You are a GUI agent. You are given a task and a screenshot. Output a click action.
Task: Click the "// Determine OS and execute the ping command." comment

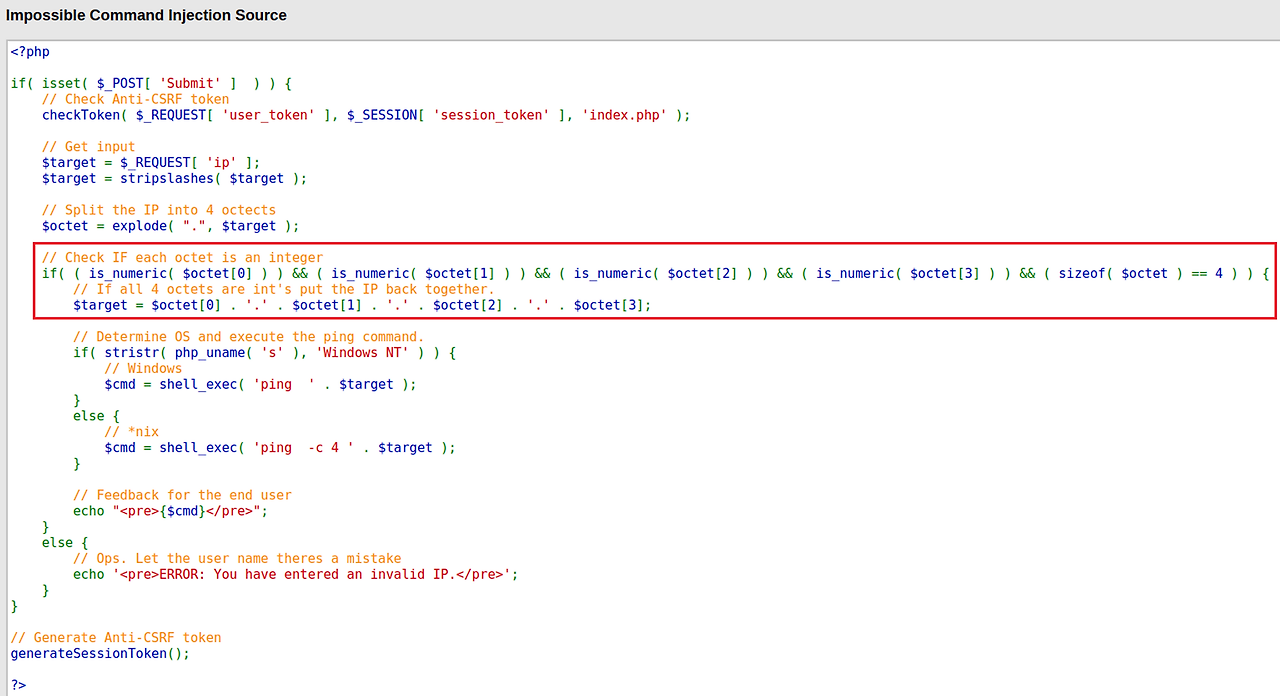pyautogui.click(x=249, y=337)
